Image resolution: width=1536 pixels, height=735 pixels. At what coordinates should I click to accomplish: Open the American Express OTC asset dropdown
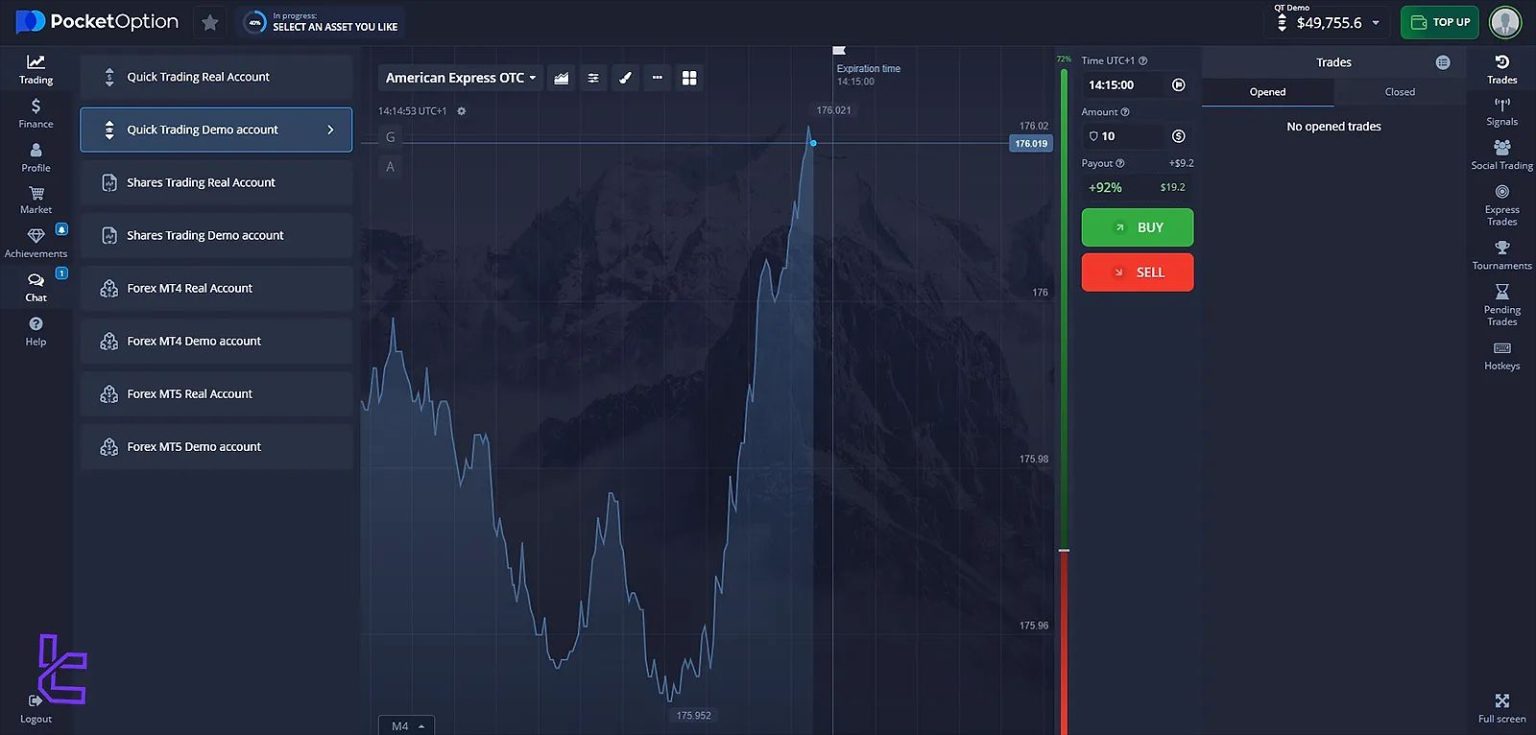(x=460, y=77)
